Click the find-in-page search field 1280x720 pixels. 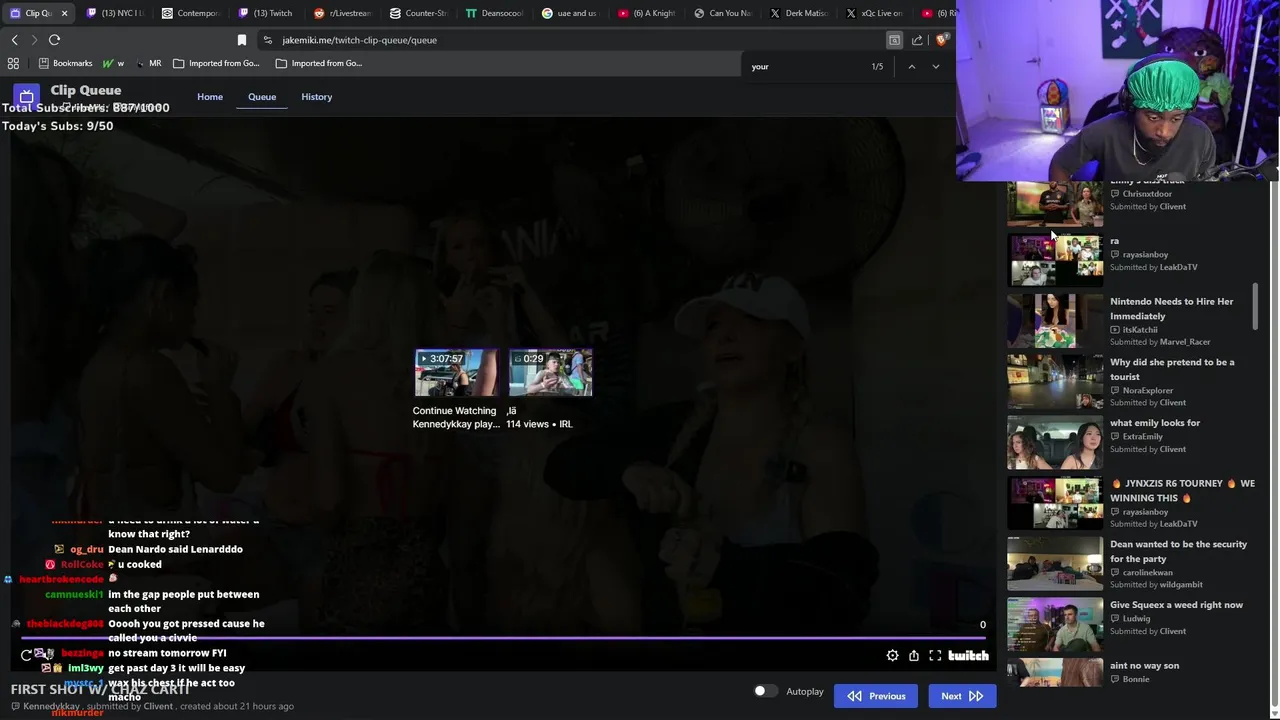pos(805,66)
